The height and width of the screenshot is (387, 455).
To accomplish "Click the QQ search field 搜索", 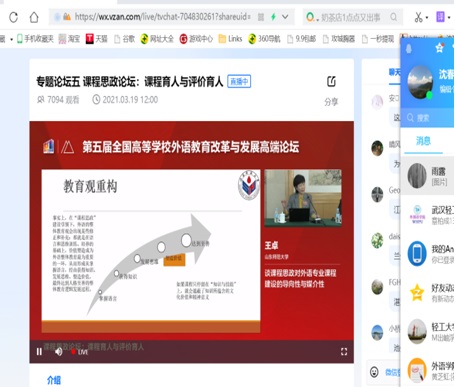I will pyautogui.click(x=427, y=118).
